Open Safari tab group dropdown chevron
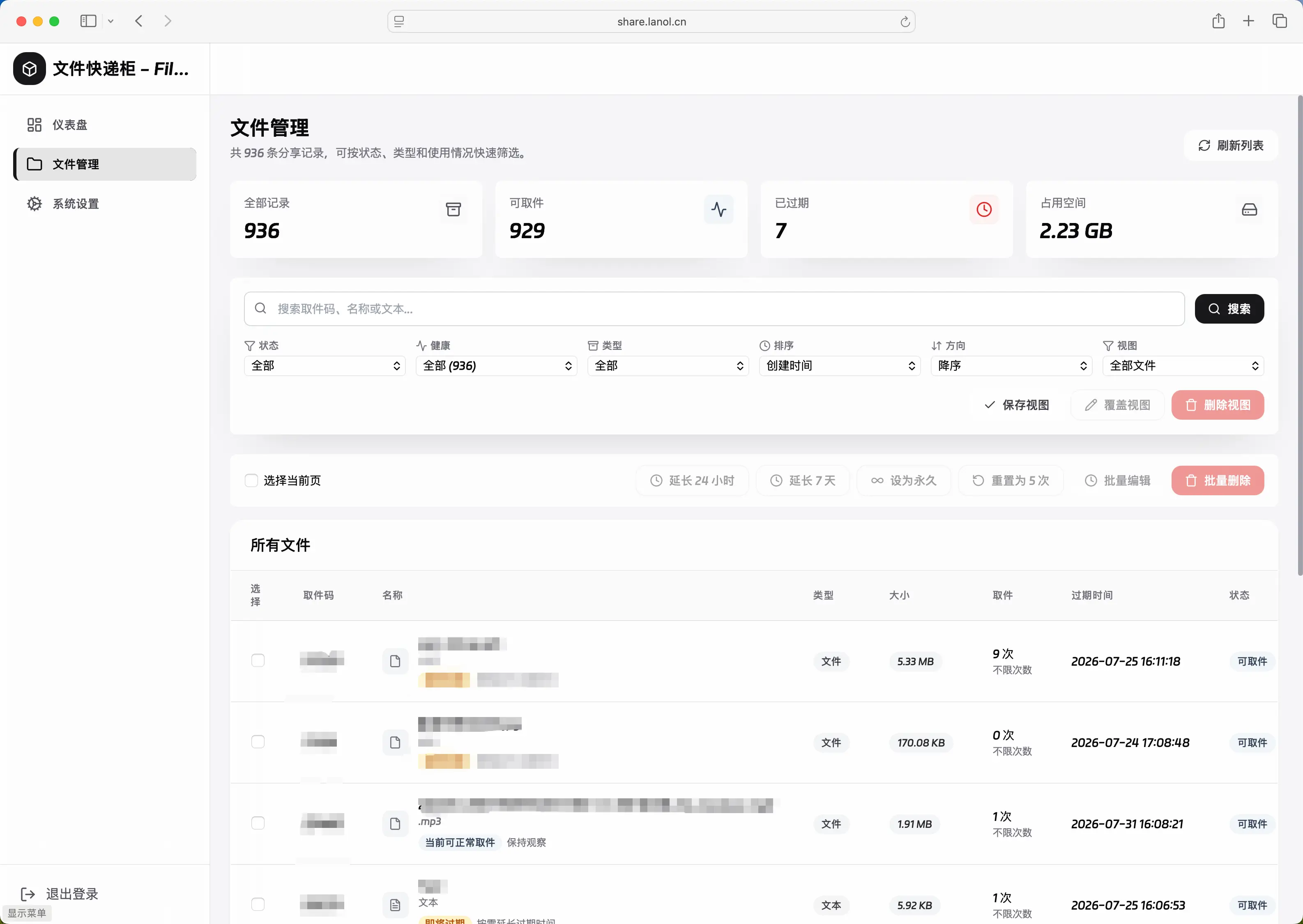 tap(111, 22)
